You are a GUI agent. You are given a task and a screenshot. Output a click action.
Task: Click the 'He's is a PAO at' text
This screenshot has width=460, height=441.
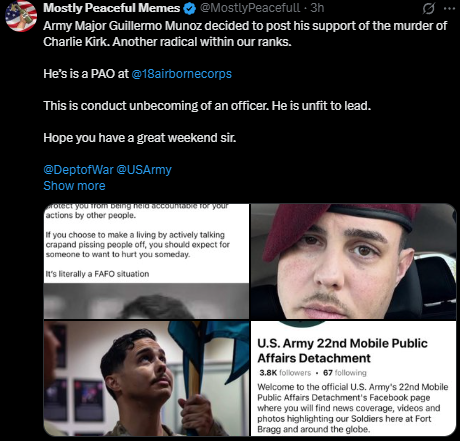(x=86, y=74)
